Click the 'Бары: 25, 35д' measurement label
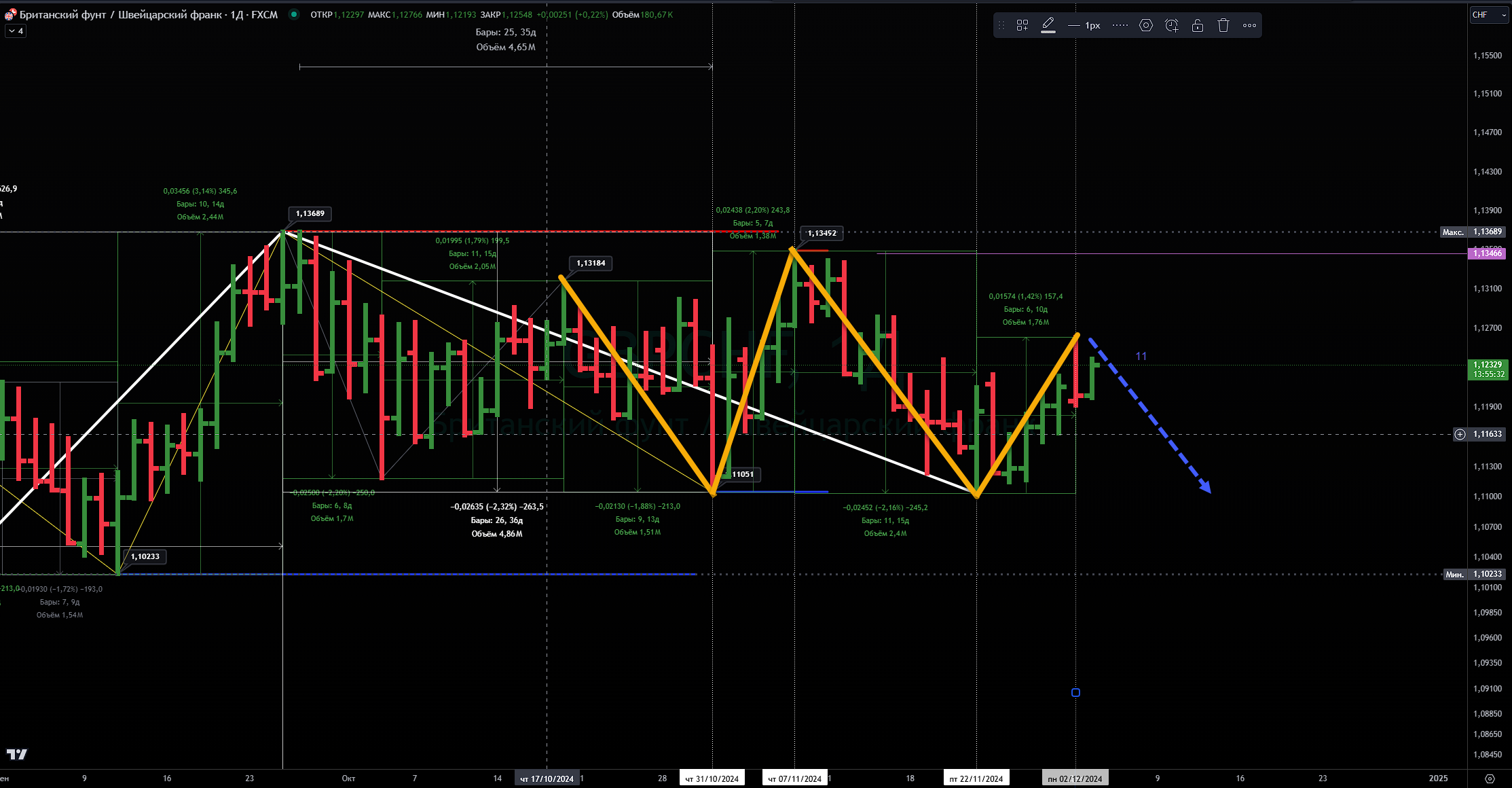1512x788 pixels. tap(506, 32)
